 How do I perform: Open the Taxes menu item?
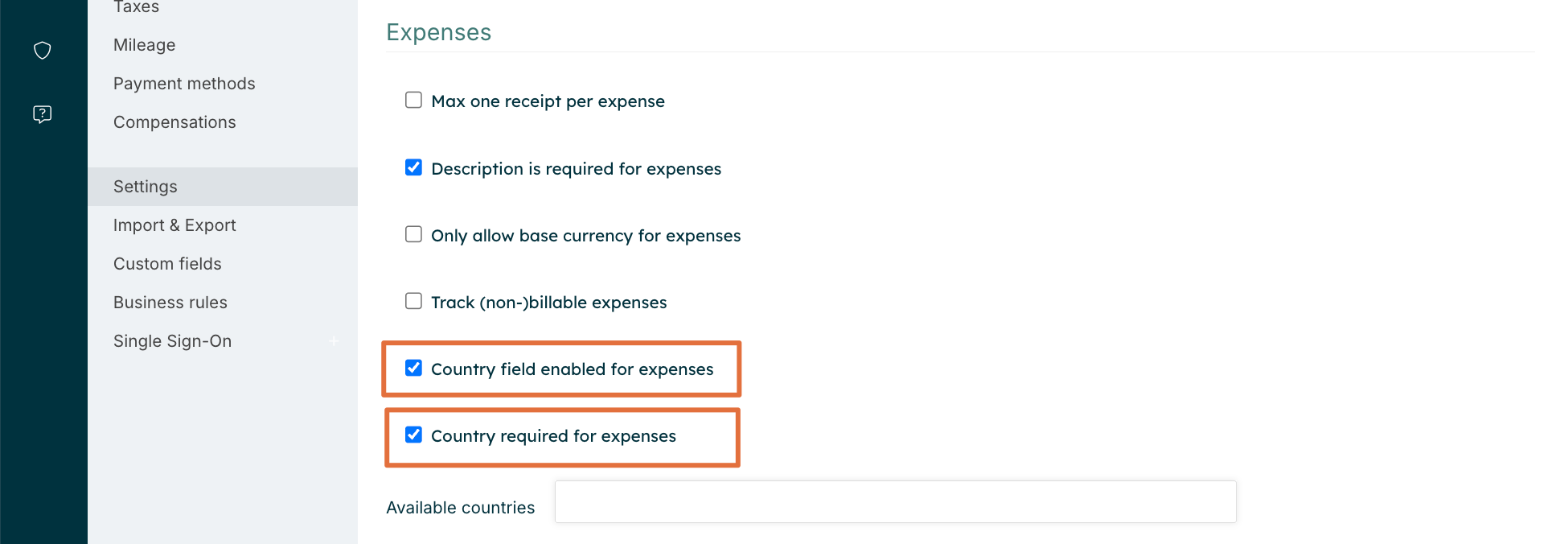[137, 7]
